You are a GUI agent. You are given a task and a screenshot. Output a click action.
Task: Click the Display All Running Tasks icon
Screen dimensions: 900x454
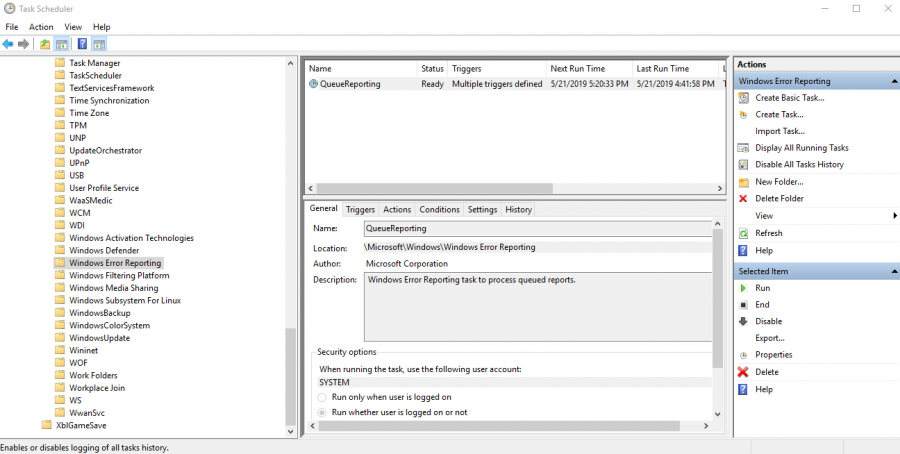click(x=743, y=148)
